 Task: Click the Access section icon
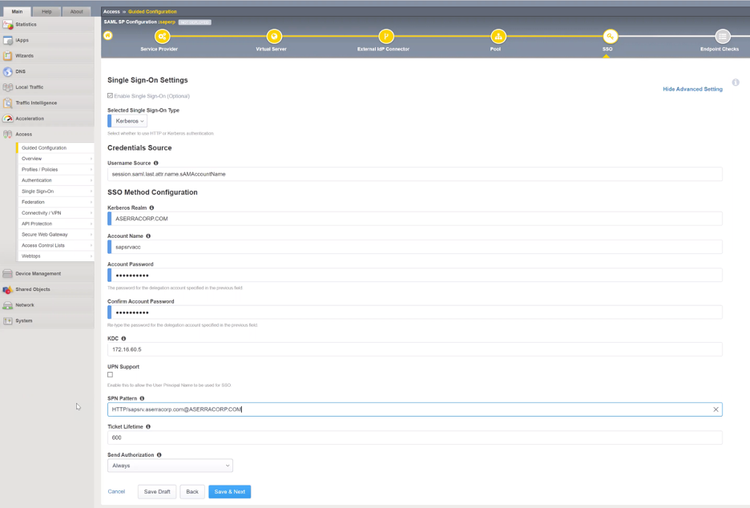(x=8, y=134)
